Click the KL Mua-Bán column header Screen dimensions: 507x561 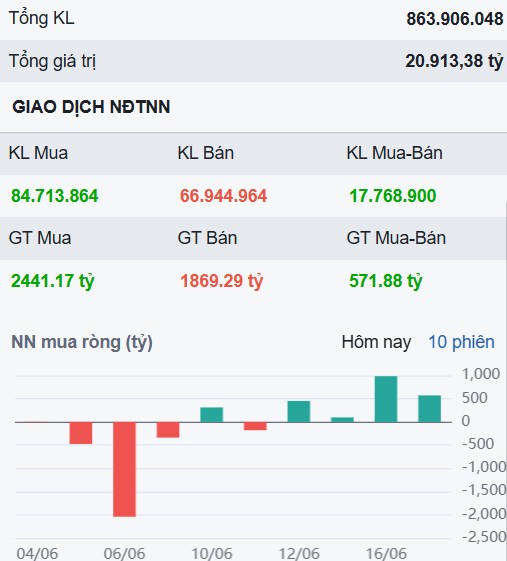[x=394, y=153]
